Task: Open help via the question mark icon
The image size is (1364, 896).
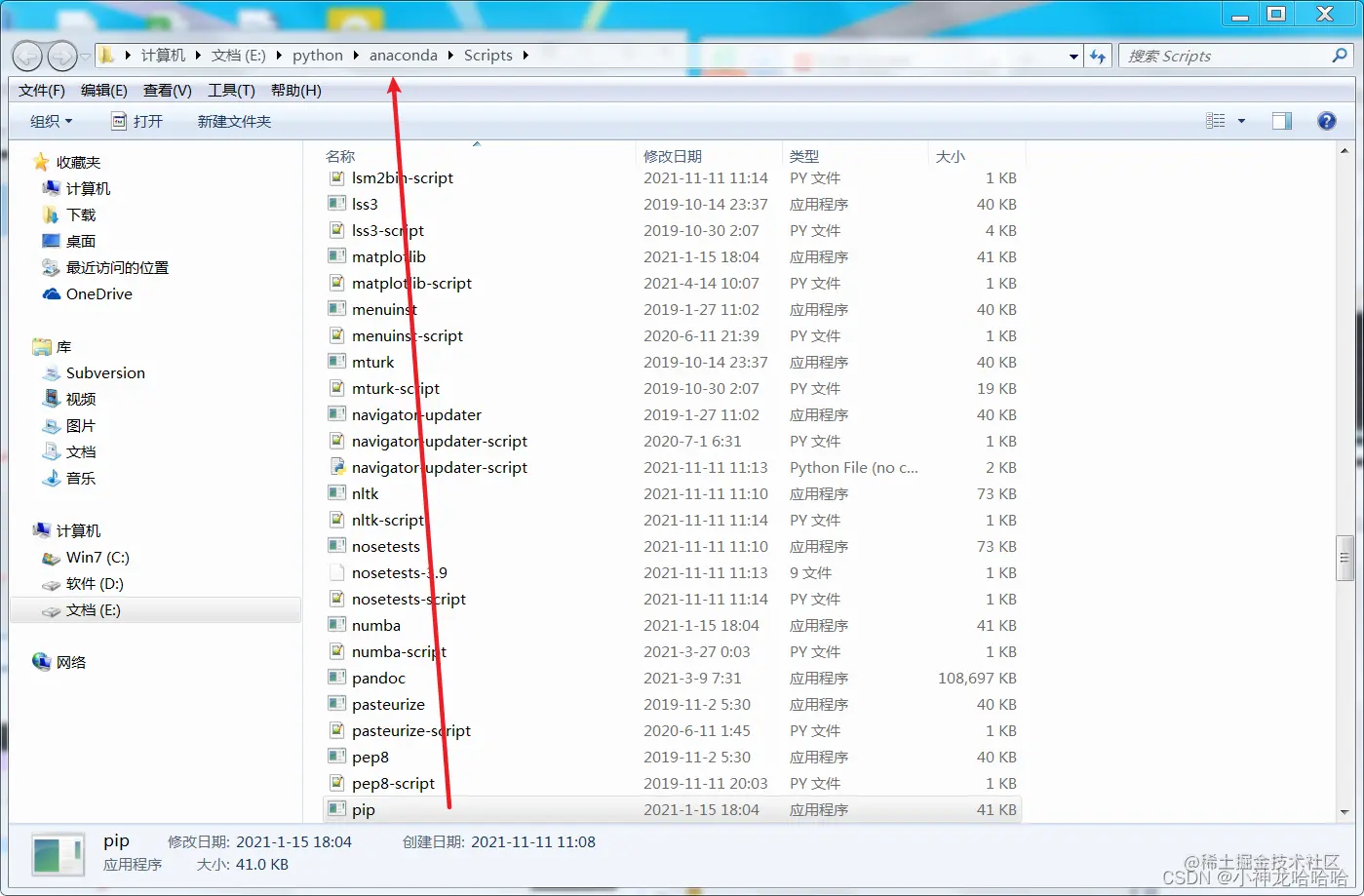Action: (1327, 120)
